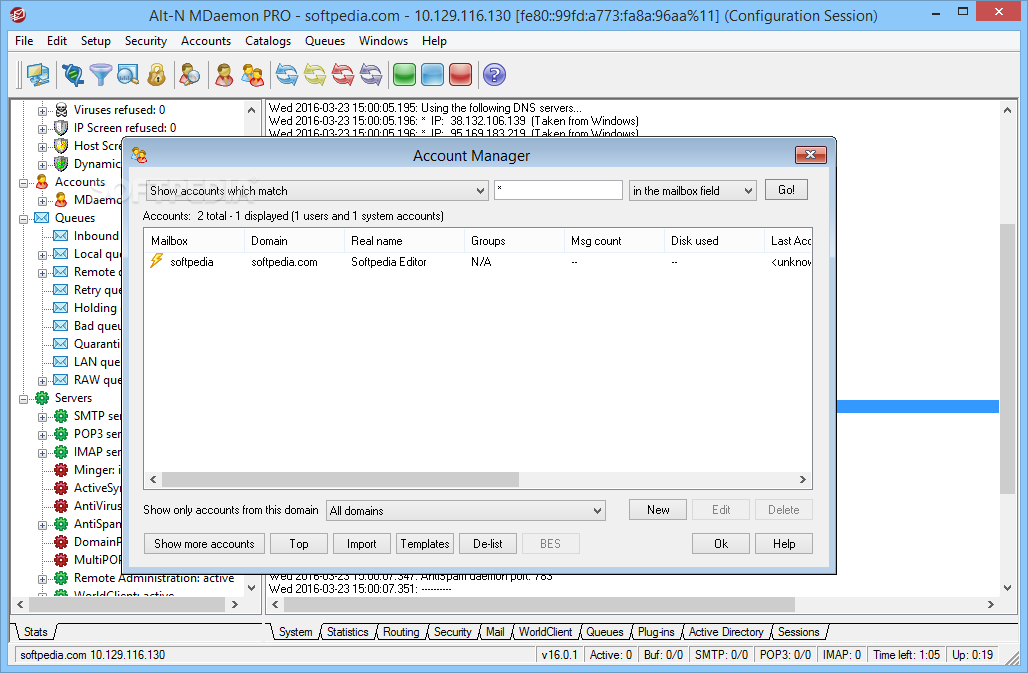Open the Security menu
Image resolution: width=1028 pixels, height=673 pixels.
(146, 41)
